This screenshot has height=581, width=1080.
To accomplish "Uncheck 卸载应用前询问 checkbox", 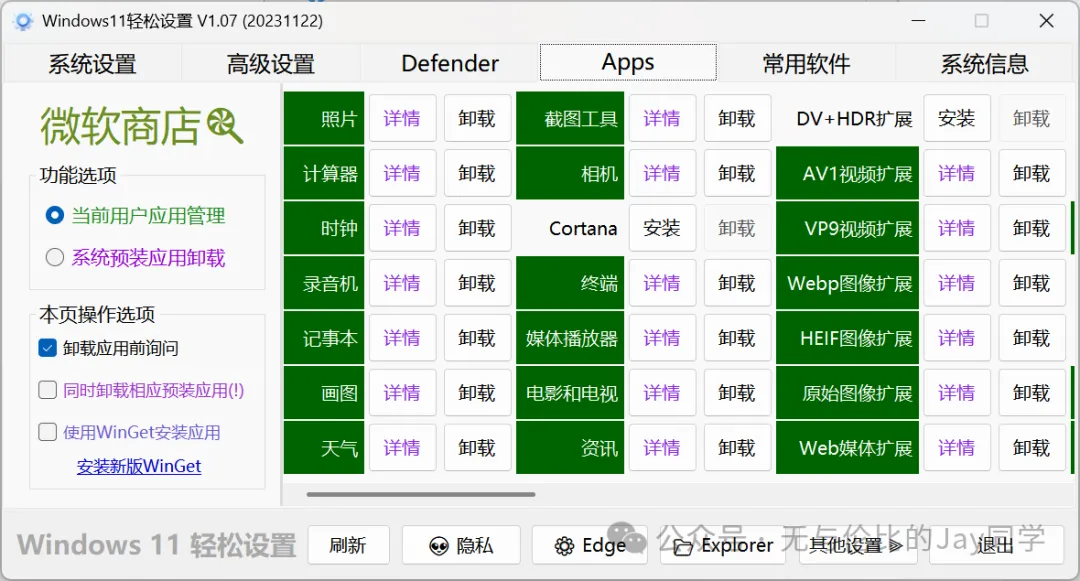I will (x=48, y=348).
